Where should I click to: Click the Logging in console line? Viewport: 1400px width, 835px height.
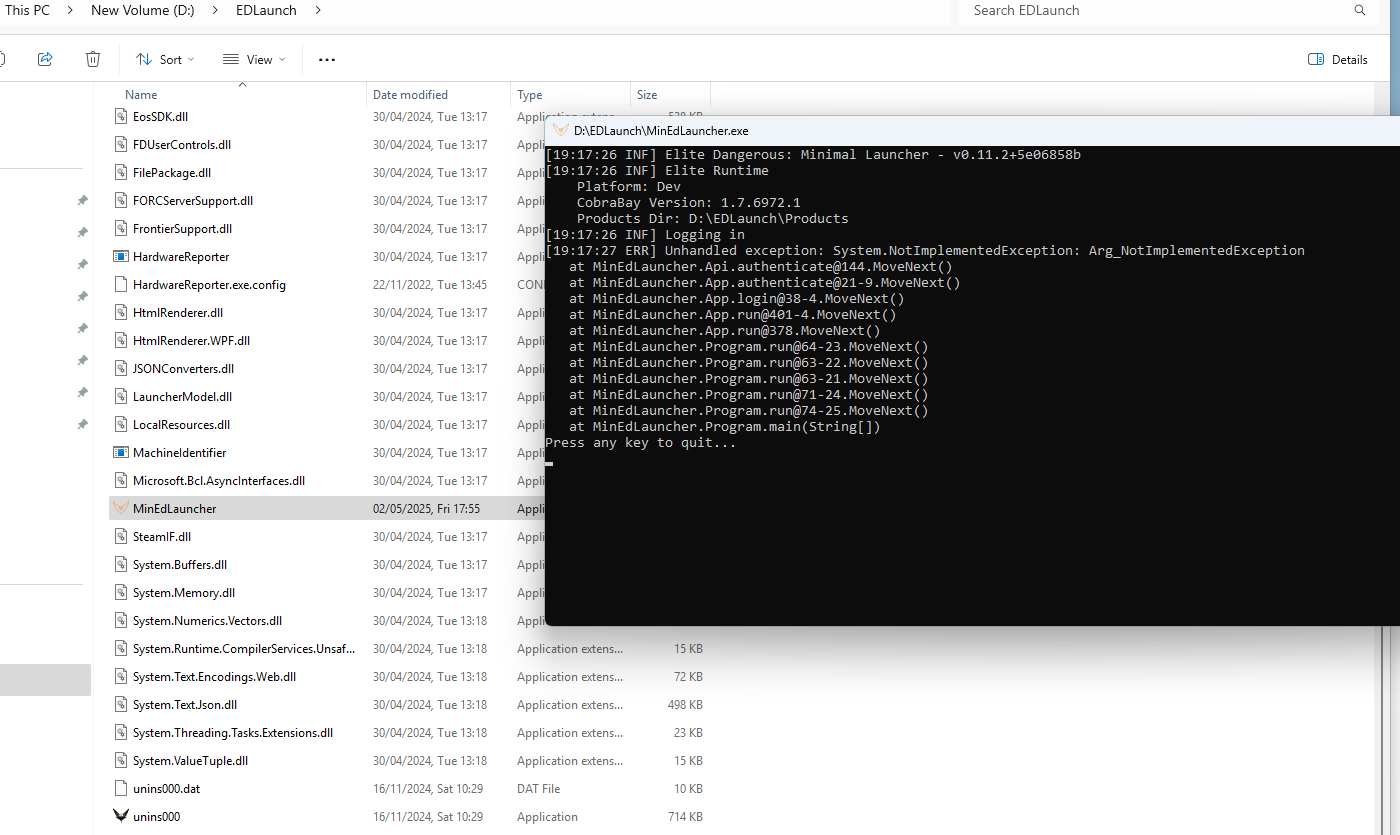645,235
